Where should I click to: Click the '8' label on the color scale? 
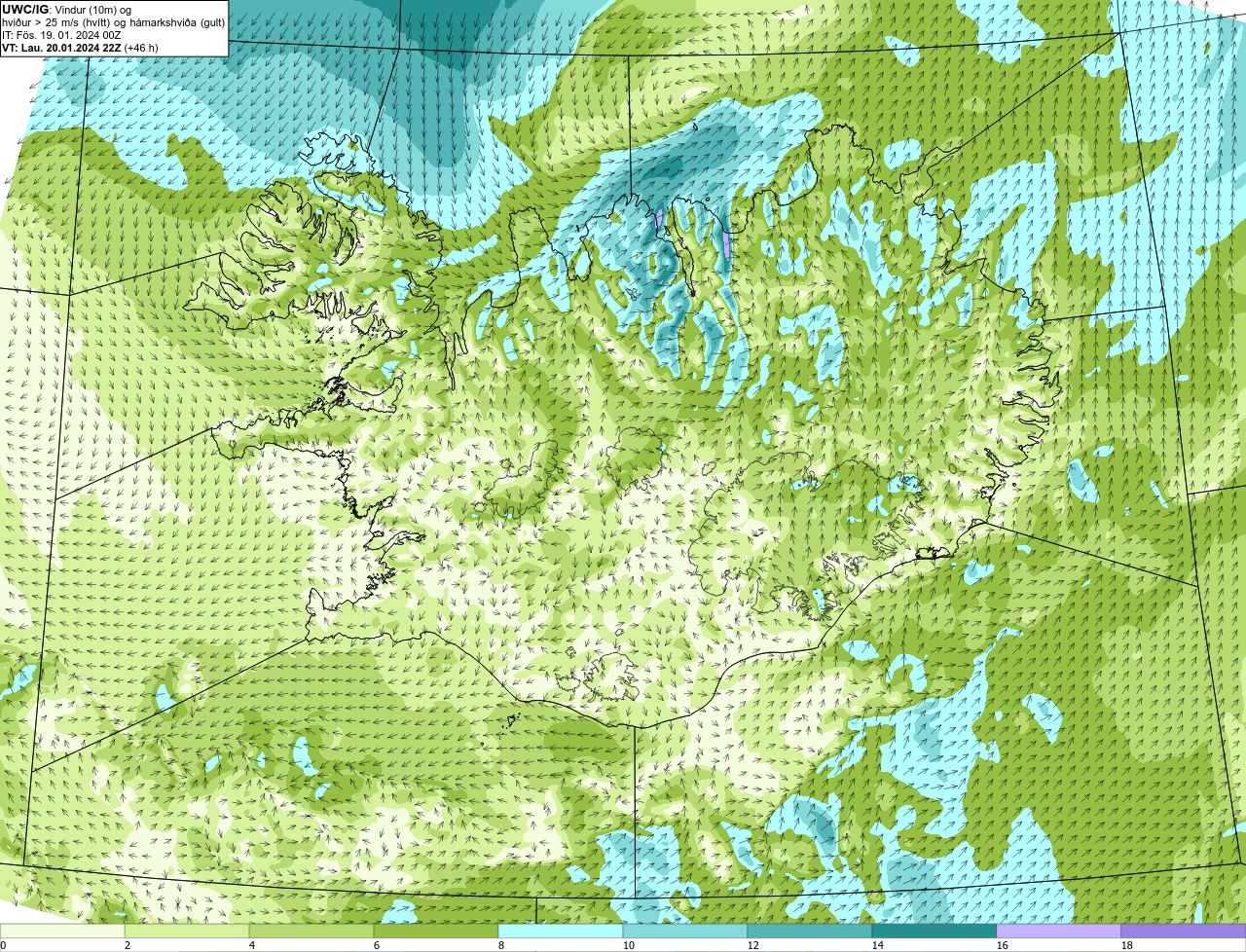(501, 945)
